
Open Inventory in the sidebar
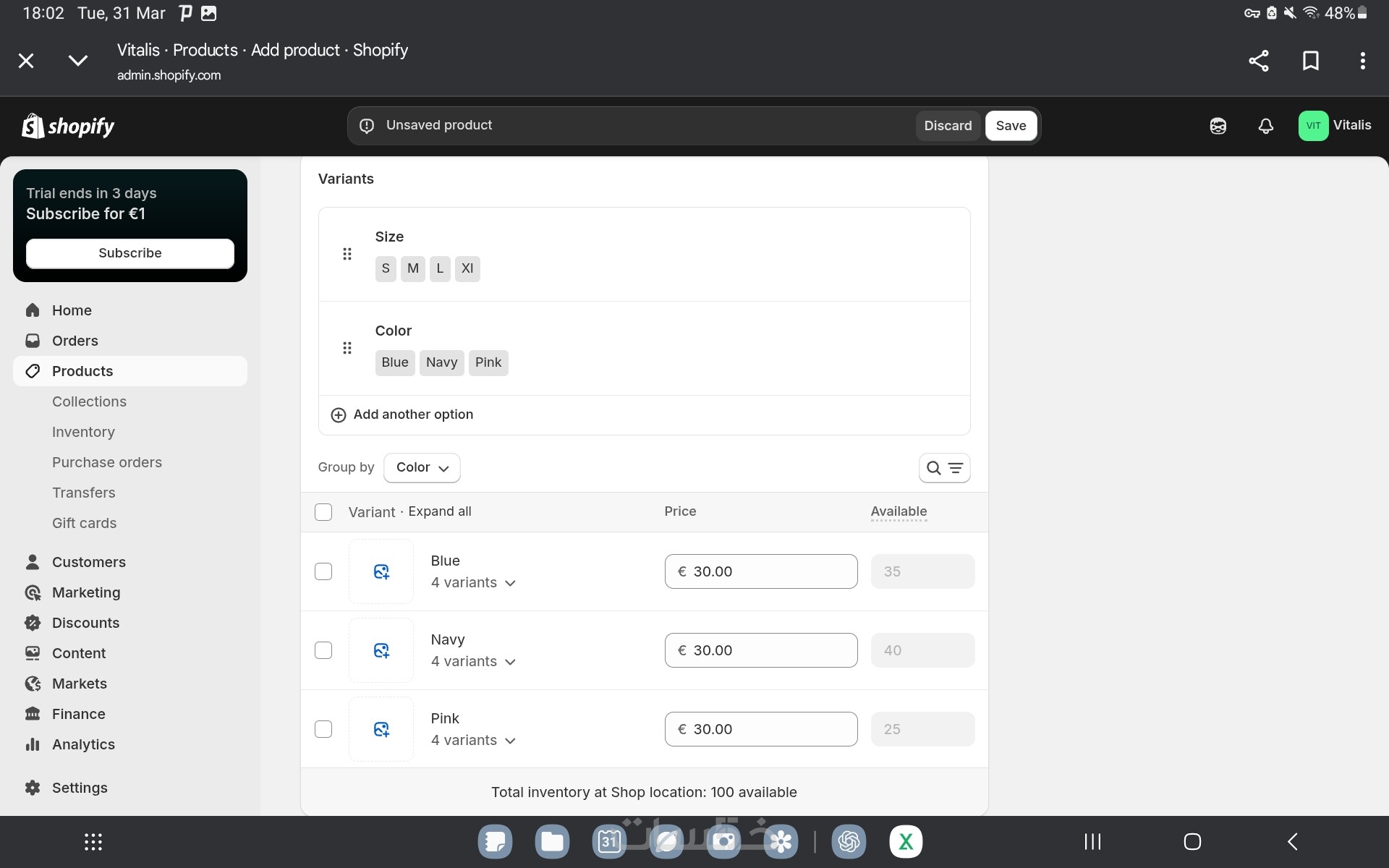(x=83, y=432)
